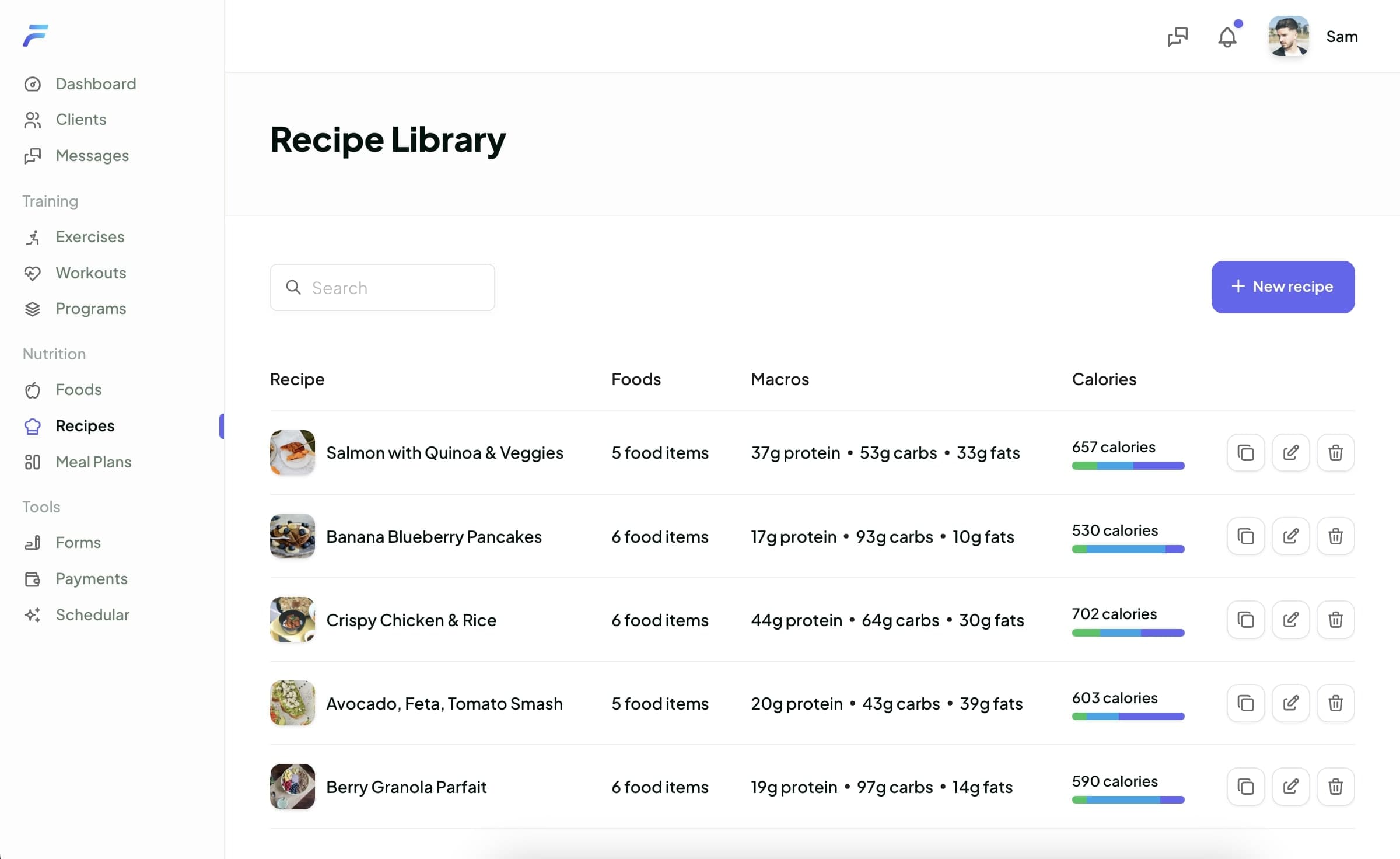Screen dimensions: 1400x859
Task: Click the Salmon with Quinoa & Veggies thumbnail
Action: (292, 452)
